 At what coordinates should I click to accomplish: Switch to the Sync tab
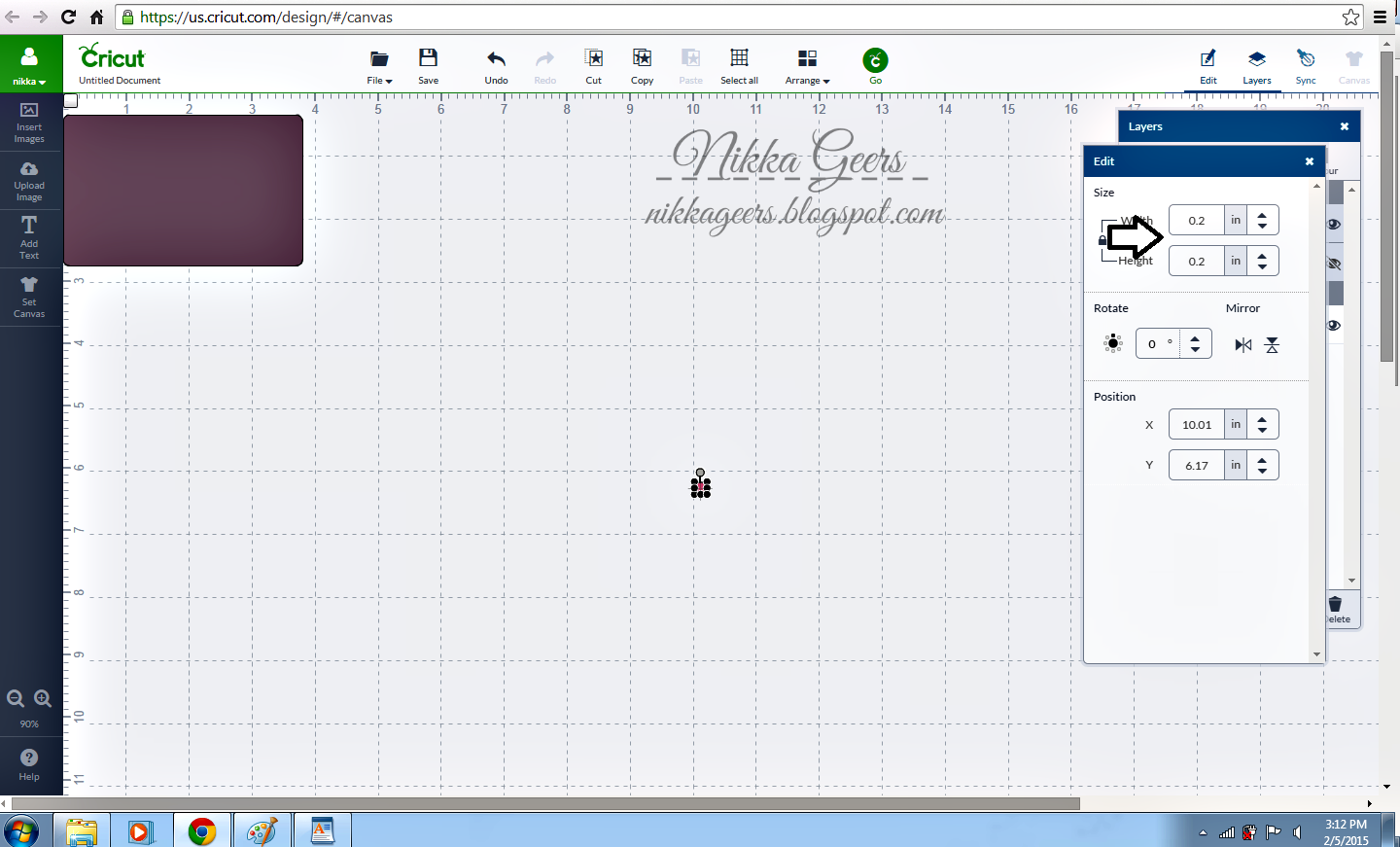coord(1306,66)
